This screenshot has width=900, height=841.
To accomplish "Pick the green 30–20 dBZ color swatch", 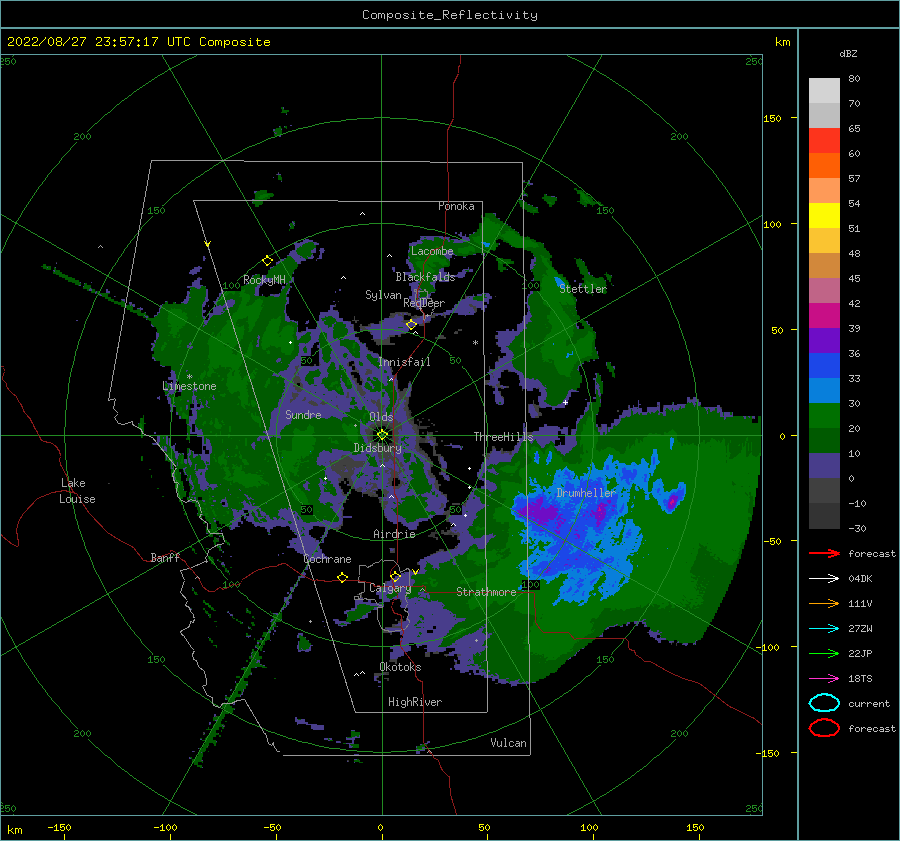I will point(824,416).
